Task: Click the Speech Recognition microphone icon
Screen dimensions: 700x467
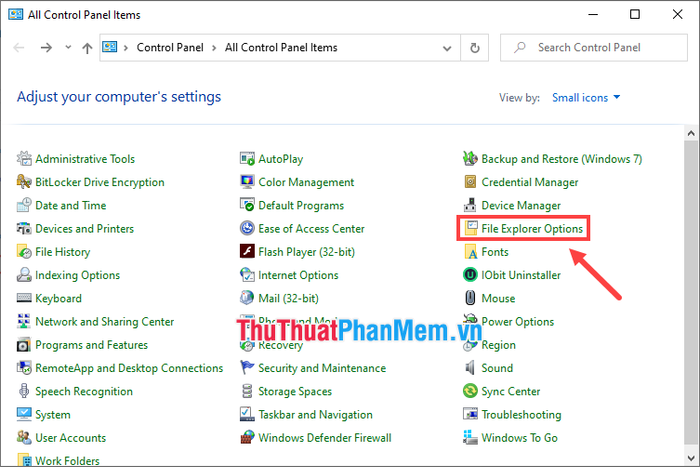Action: tap(24, 391)
